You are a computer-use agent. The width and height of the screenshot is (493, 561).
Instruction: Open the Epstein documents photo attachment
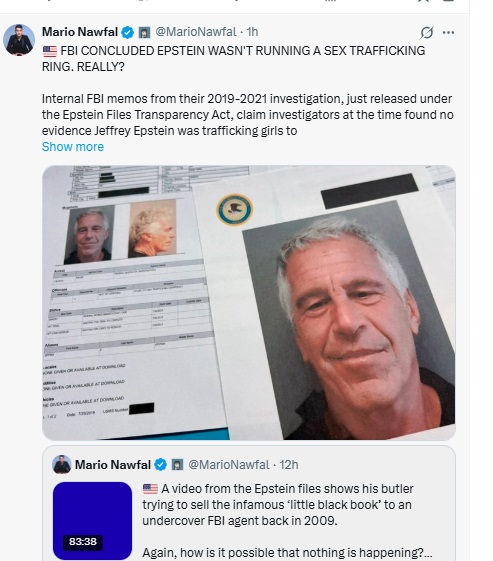tap(249, 303)
